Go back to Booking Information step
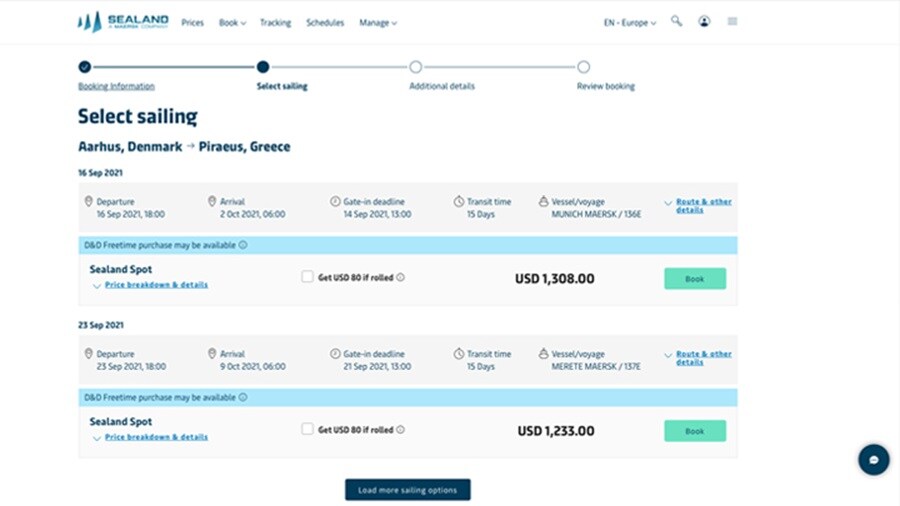This screenshot has width=900, height=506. 116,86
